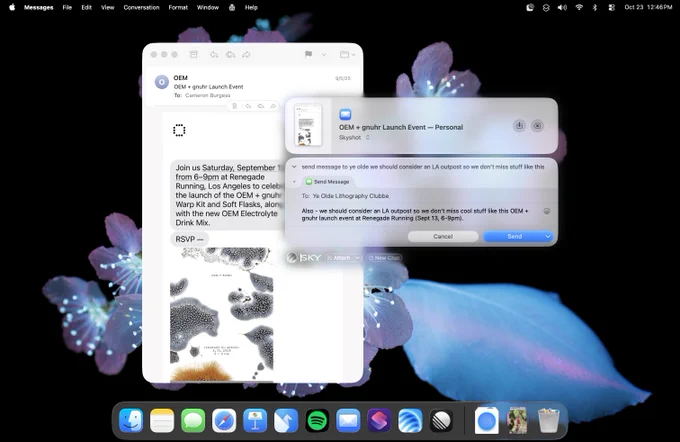
Task: Click the blue Send button
Action: point(514,236)
